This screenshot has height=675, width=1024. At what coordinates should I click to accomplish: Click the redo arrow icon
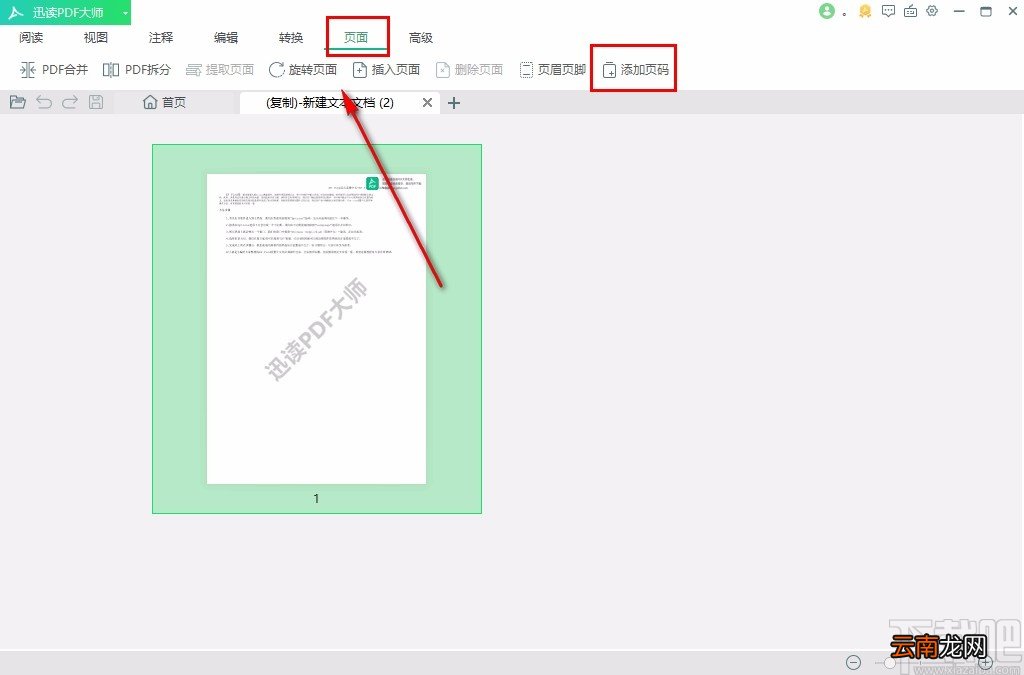[x=70, y=102]
